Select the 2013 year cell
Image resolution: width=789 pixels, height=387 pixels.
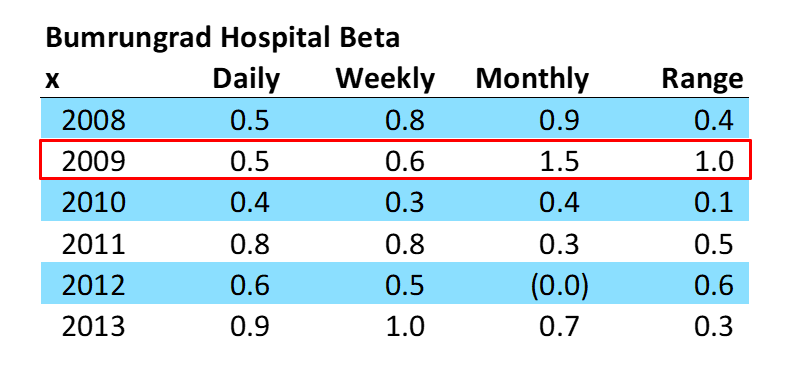93,327
